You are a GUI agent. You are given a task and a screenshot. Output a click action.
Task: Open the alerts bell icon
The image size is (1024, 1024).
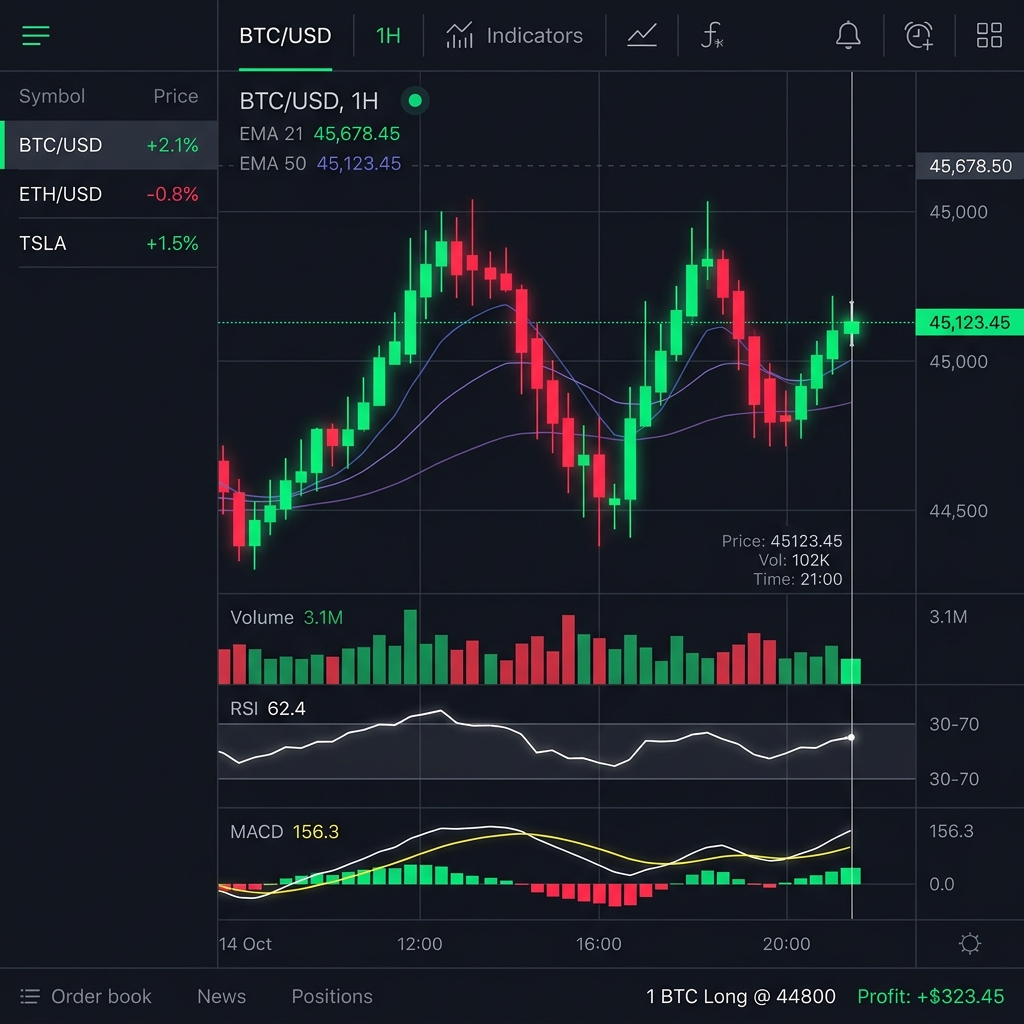848,35
